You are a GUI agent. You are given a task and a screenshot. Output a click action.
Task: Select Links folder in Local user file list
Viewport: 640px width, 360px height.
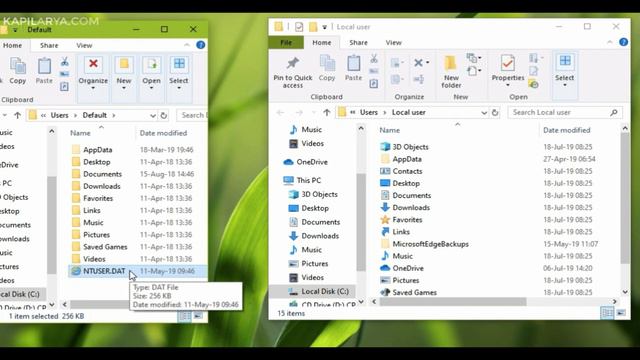coord(401,232)
